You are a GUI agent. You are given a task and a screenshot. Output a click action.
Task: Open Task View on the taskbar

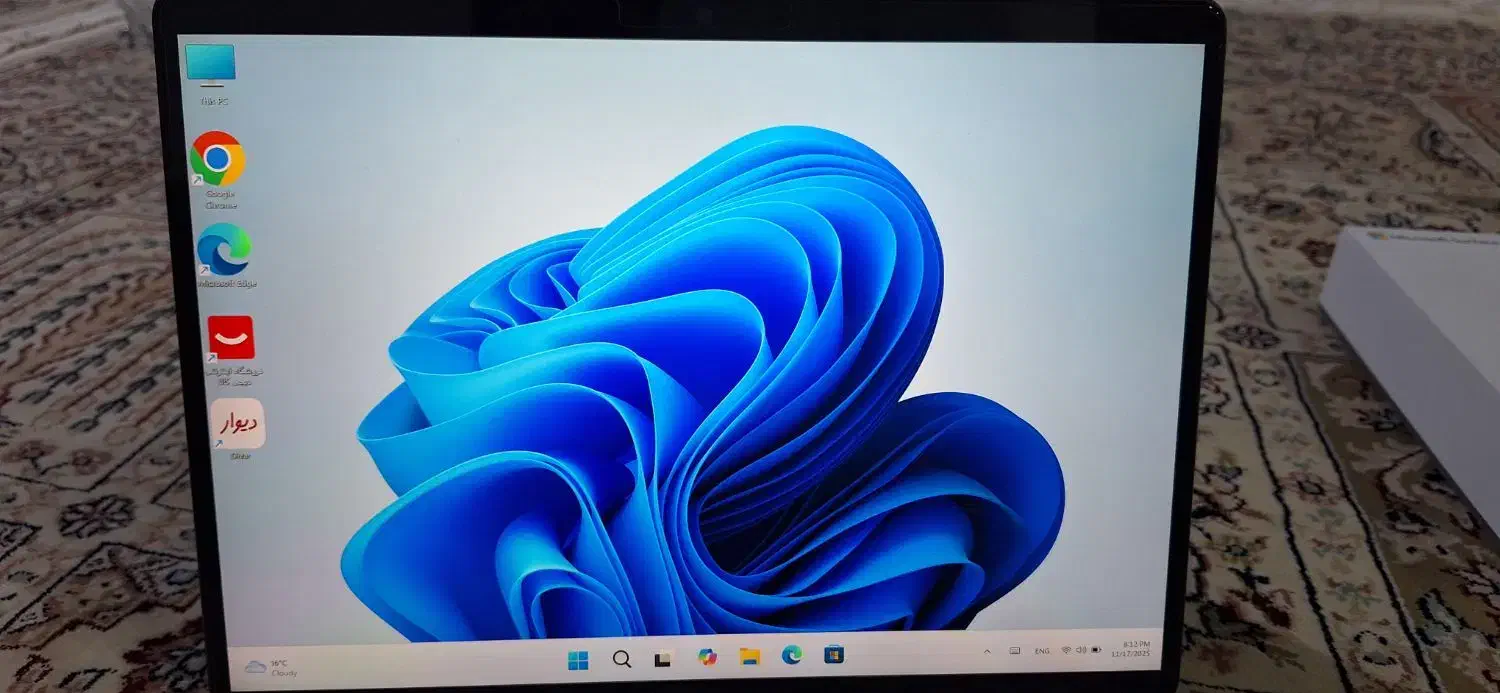click(662, 659)
